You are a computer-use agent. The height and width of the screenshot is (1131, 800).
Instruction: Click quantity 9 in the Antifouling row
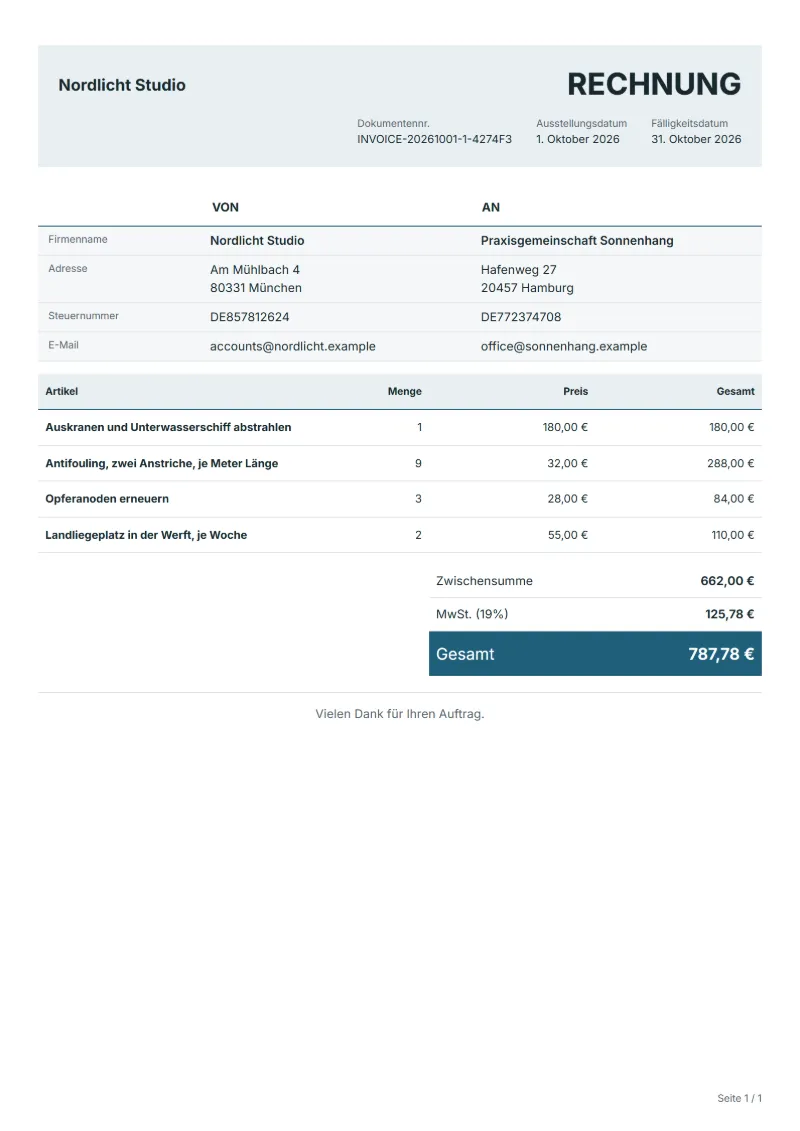pyautogui.click(x=418, y=463)
